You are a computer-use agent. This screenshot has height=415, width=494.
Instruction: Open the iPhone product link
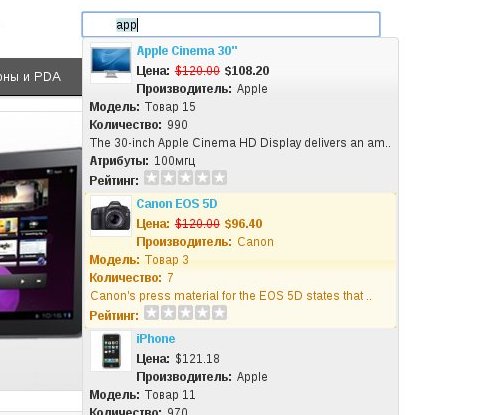coord(156,339)
